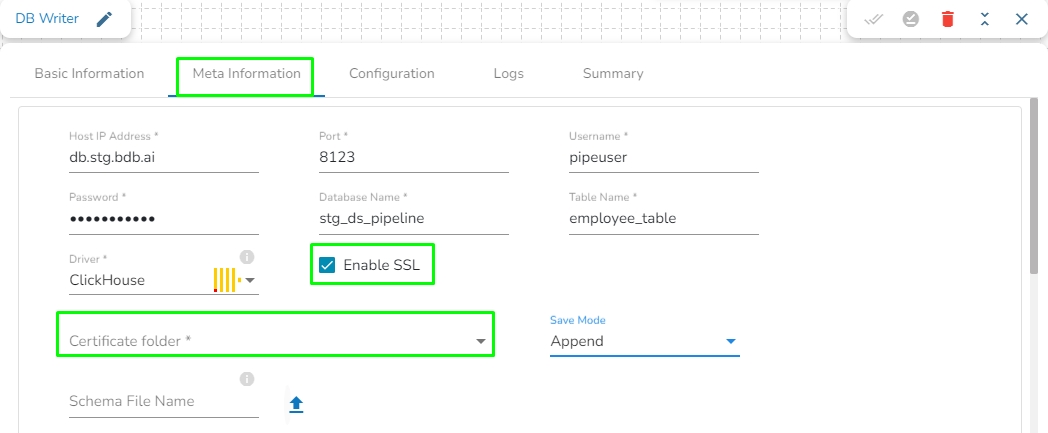Close the DB Writer panel with X
This screenshot has width=1048, height=433.
(x=1022, y=19)
